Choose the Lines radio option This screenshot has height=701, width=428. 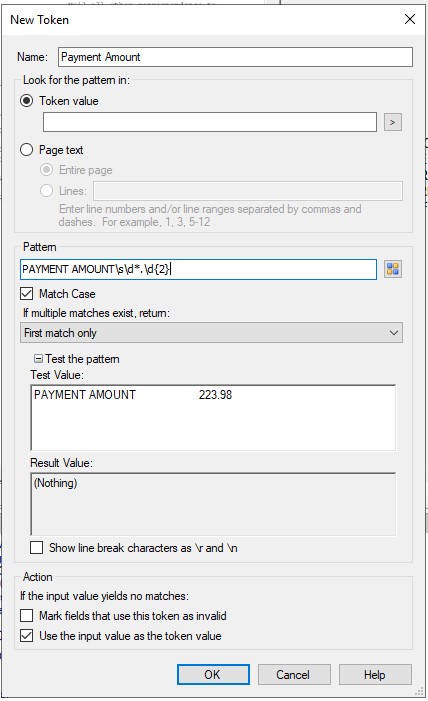pyautogui.click(x=47, y=191)
